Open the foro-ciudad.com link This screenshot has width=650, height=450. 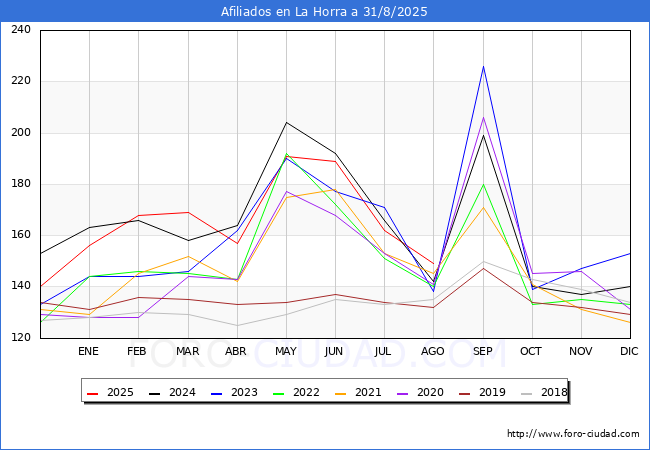(x=573, y=434)
